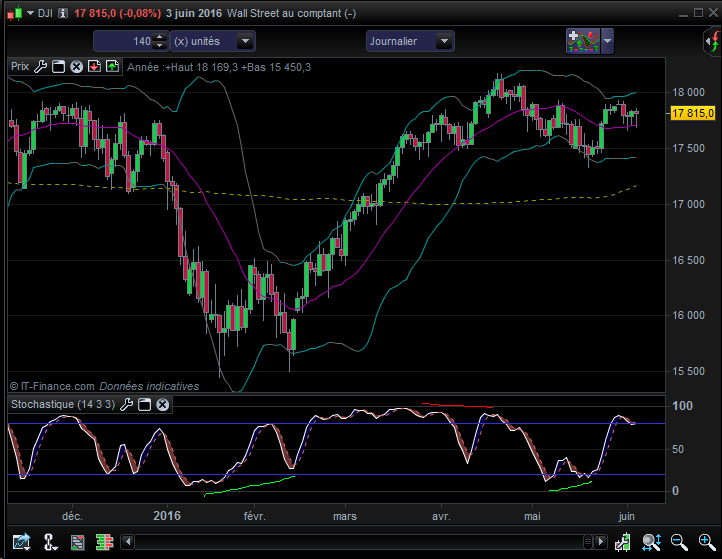Screen dimensions: 722x559
Task: Zoom in the chart
Action: pyautogui.click(x=707, y=542)
